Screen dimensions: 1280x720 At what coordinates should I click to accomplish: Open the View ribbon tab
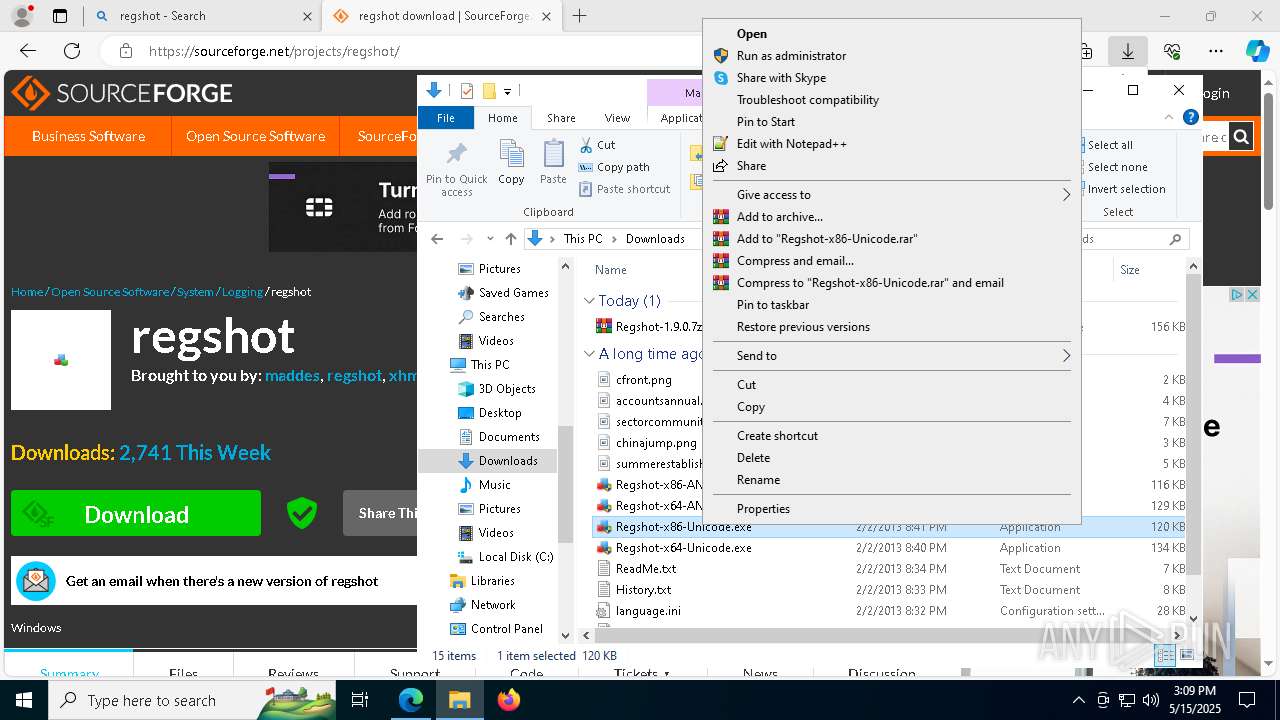coord(617,118)
